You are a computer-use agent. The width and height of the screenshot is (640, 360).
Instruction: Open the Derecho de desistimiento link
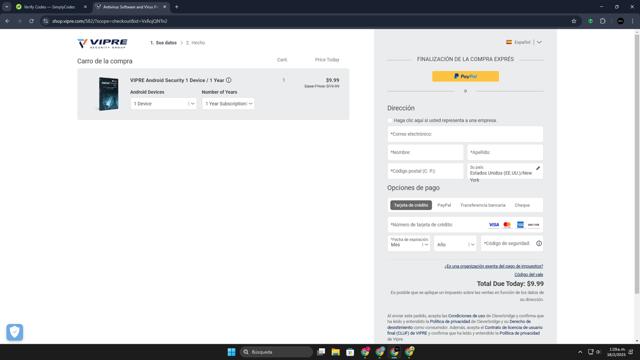(459, 324)
